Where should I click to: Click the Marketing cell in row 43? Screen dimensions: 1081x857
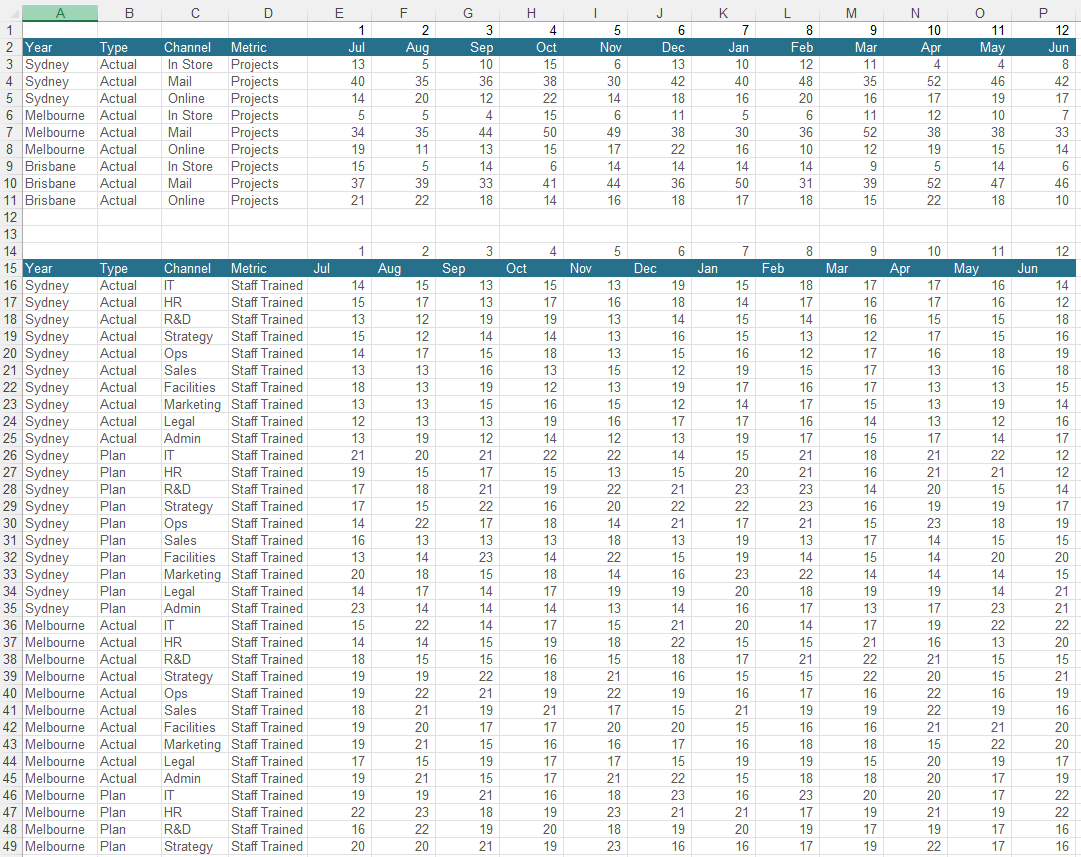point(195,745)
